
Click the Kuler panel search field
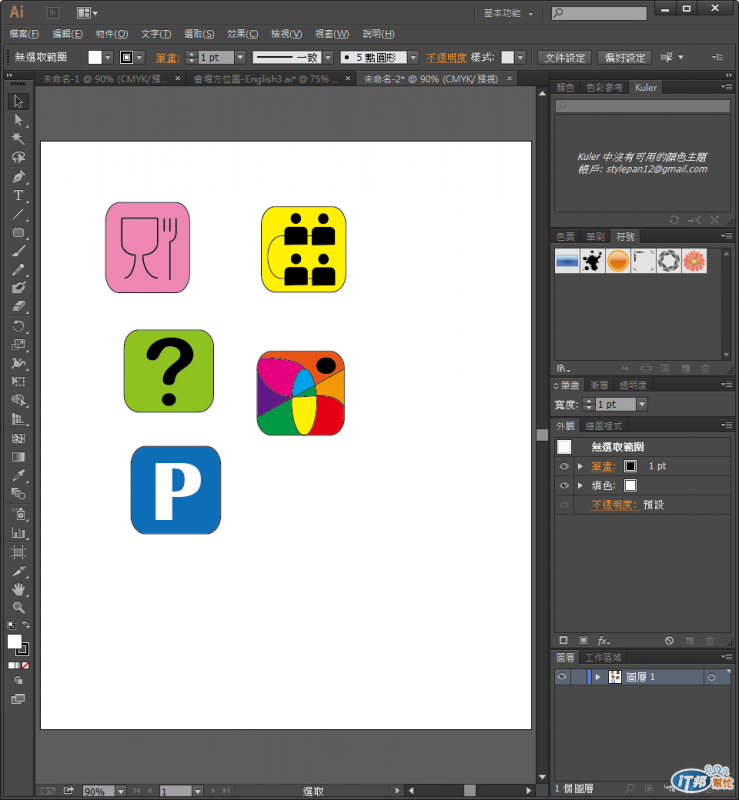coord(643,106)
